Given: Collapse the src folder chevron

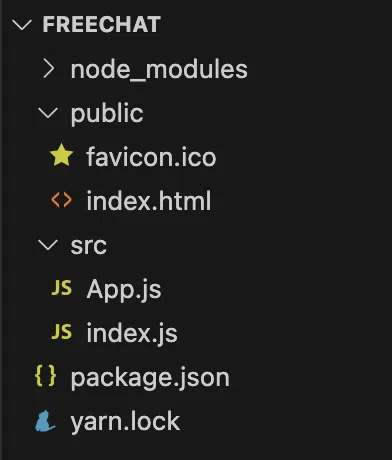Looking at the screenshot, I should (x=48, y=245).
